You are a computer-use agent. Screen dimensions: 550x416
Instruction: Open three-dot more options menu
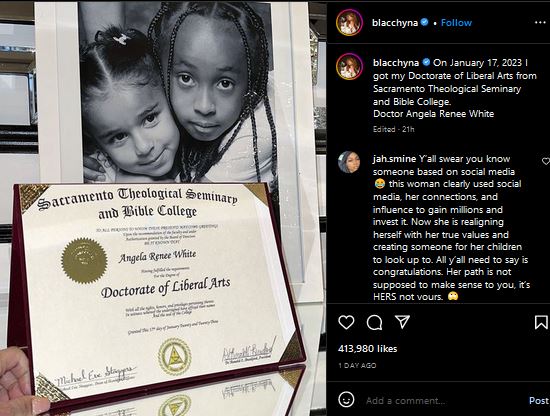540,22
